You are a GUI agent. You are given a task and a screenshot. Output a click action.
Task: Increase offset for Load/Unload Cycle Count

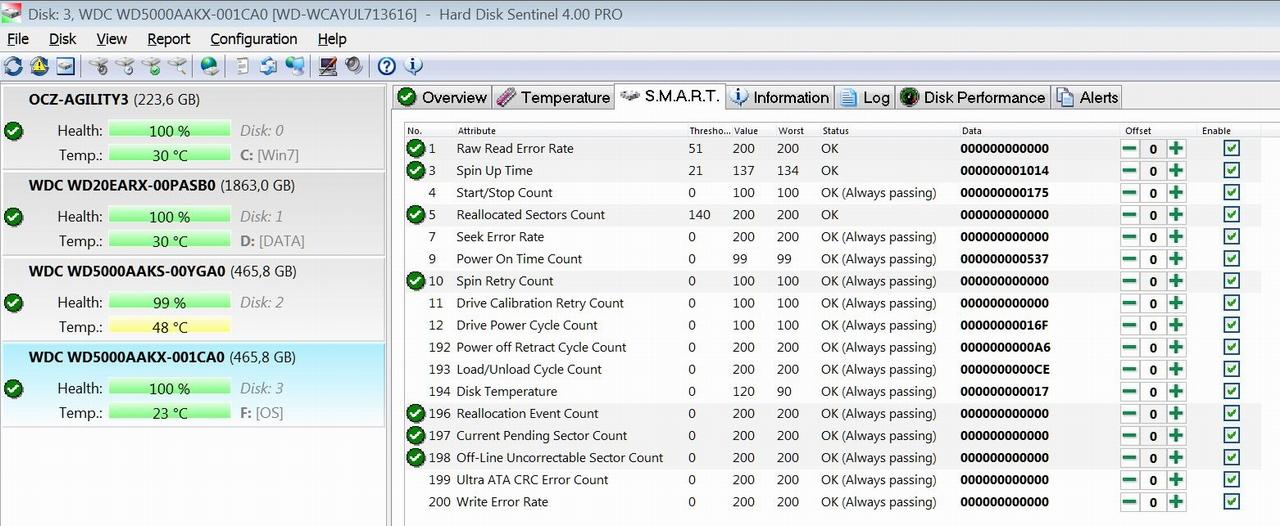1176,369
